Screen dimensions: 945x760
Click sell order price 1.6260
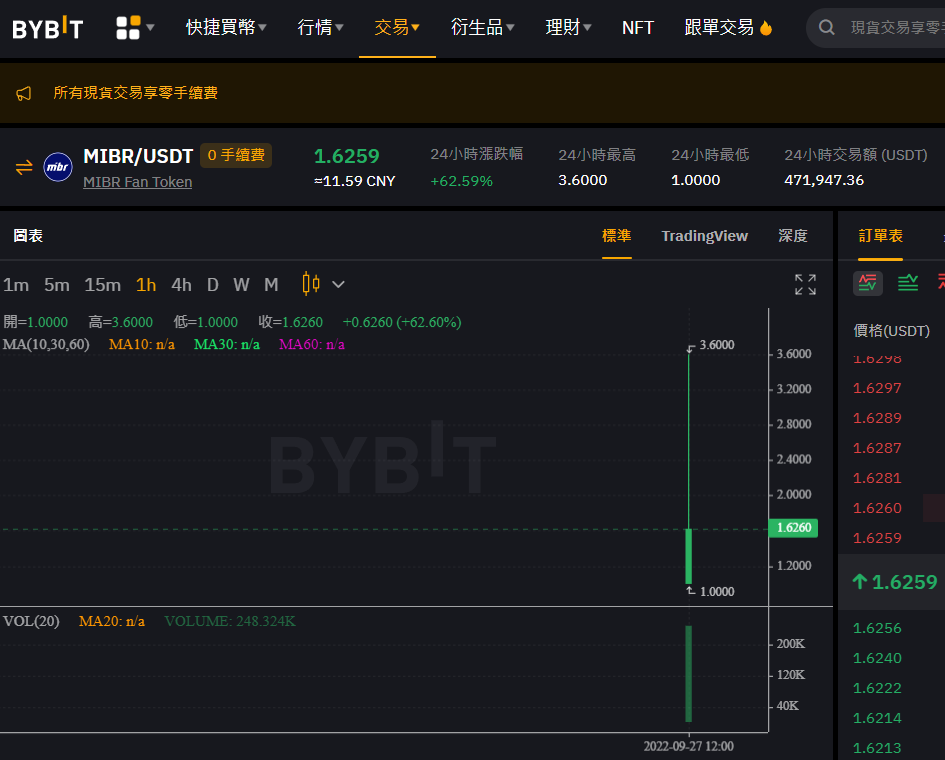tap(877, 509)
